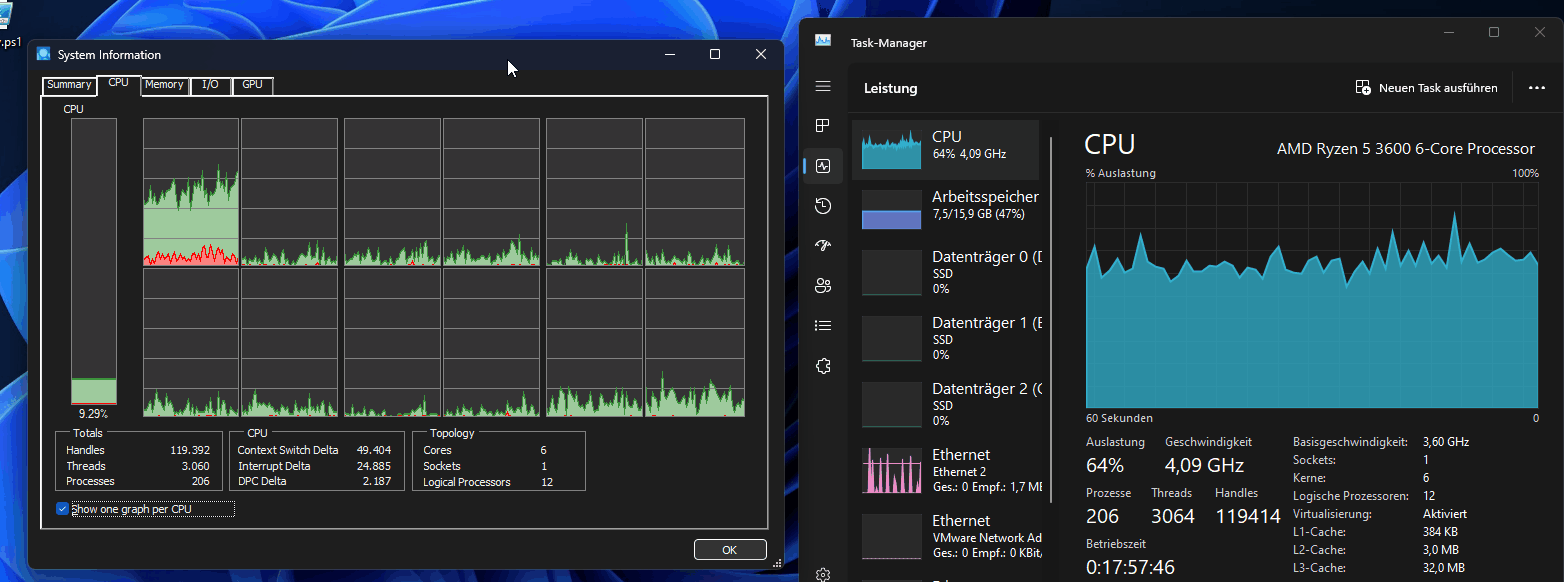Screen dimensions: 1564x582
Task: Select Datenträger 2 in performance list
Action: point(946,404)
